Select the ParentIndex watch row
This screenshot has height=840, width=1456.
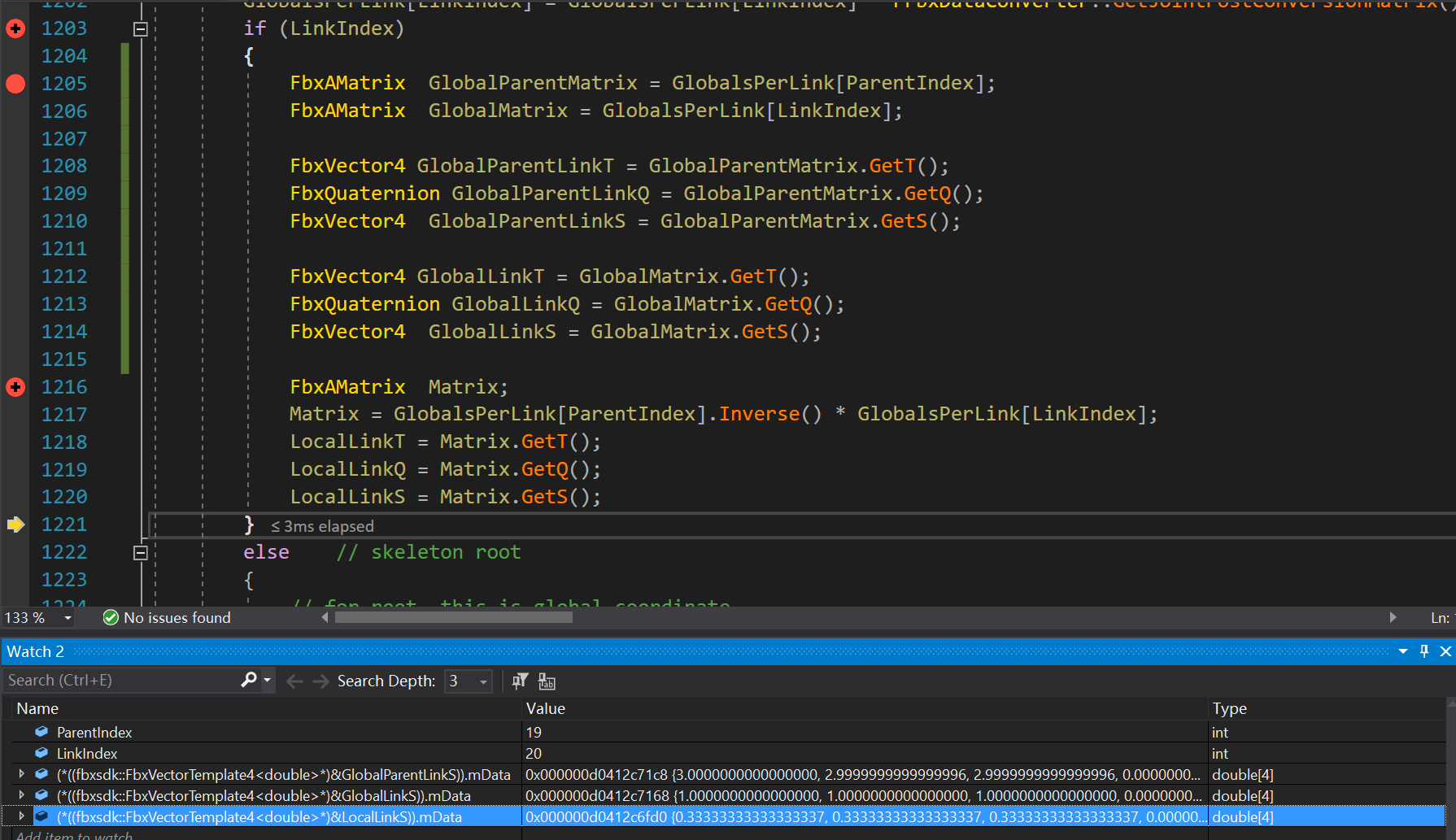724,733
